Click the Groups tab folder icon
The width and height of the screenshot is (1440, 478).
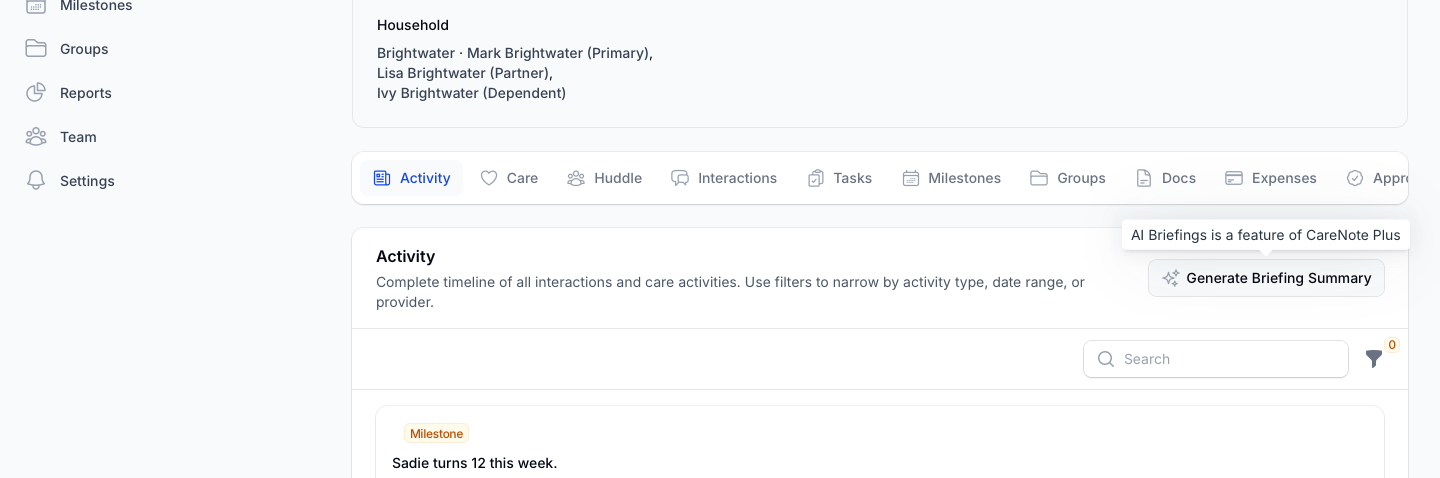pos(1039,178)
